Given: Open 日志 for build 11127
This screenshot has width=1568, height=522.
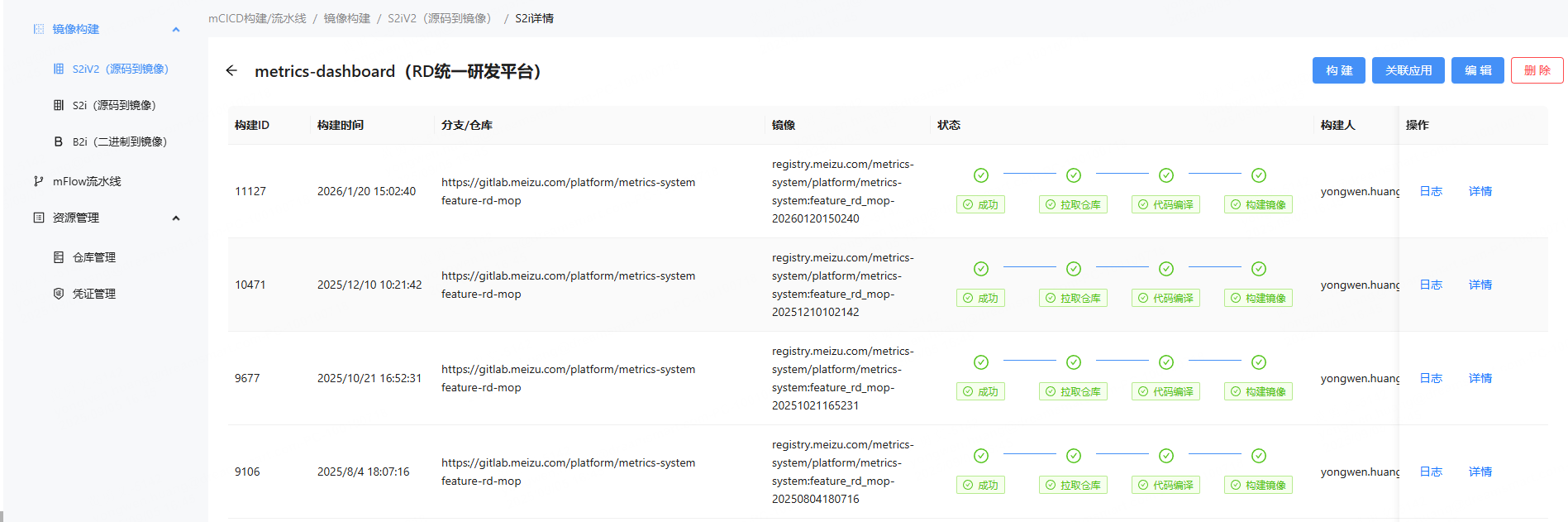Looking at the screenshot, I should [1430, 191].
